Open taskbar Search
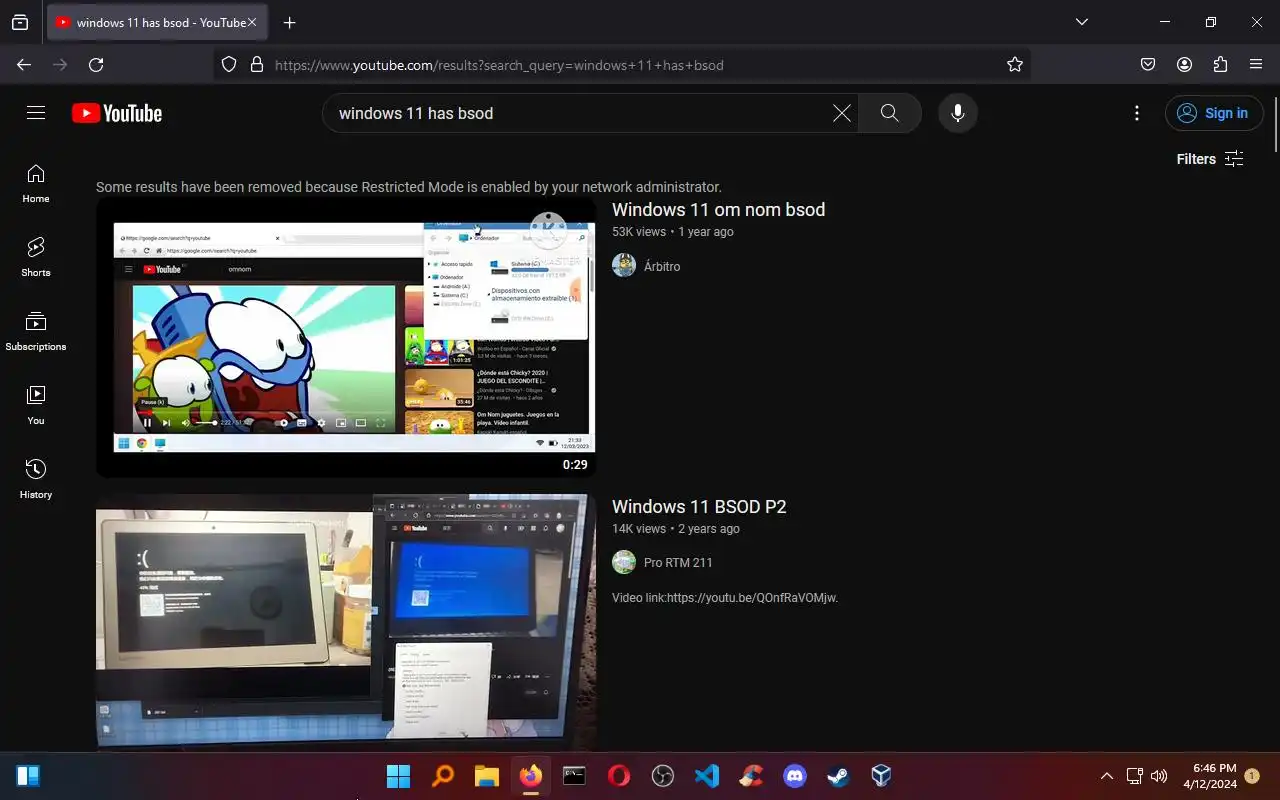 442,775
